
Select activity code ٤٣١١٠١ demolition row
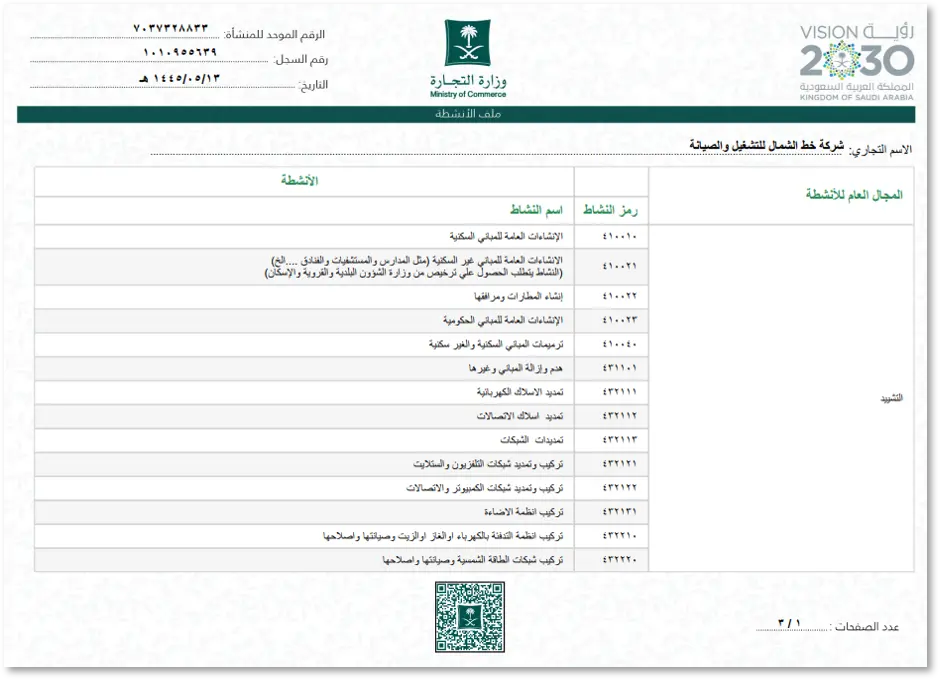(341, 368)
